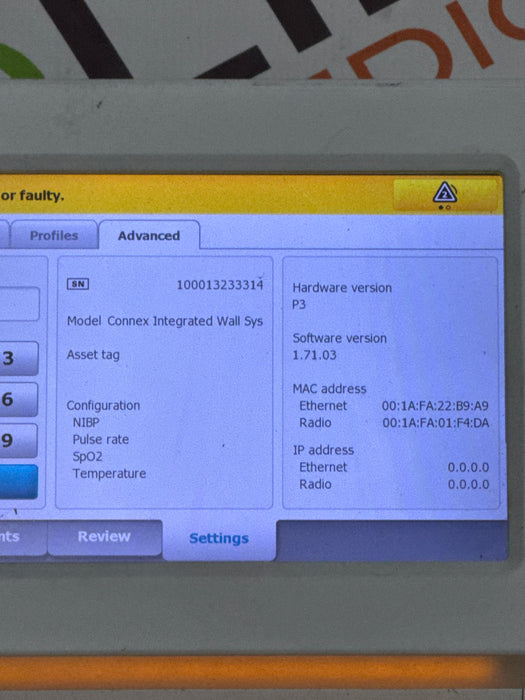The width and height of the screenshot is (525, 700).
Task: Open the Profiles tab
Action: pos(54,235)
